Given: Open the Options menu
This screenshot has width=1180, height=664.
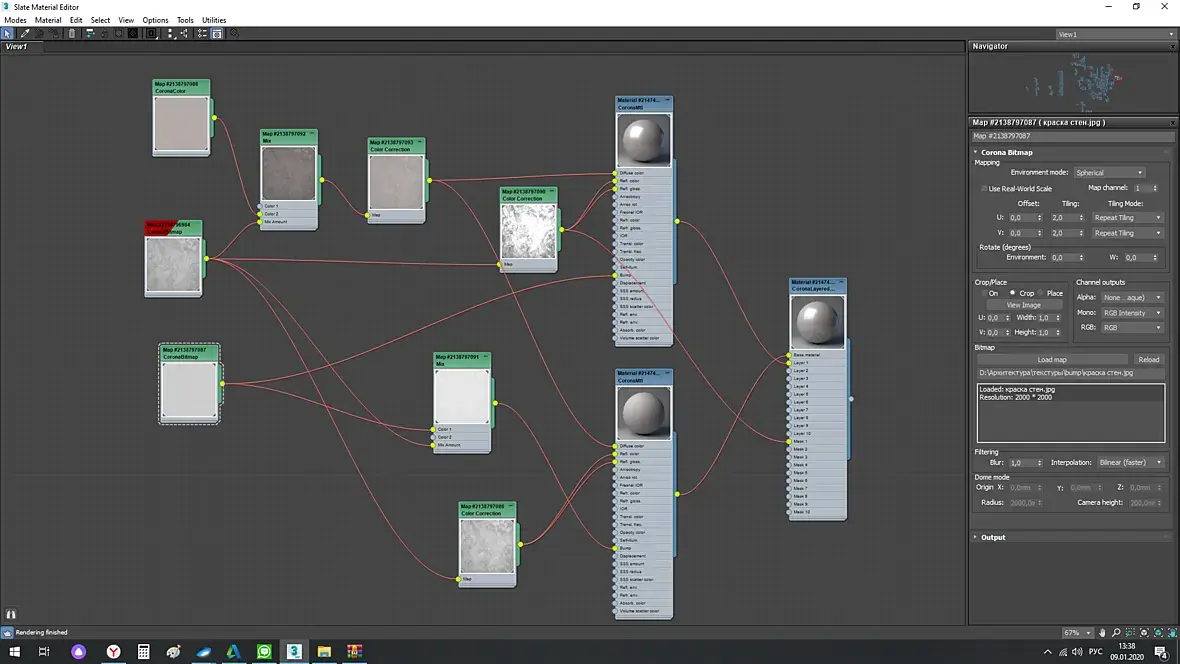Looking at the screenshot, I should point(155,20).
